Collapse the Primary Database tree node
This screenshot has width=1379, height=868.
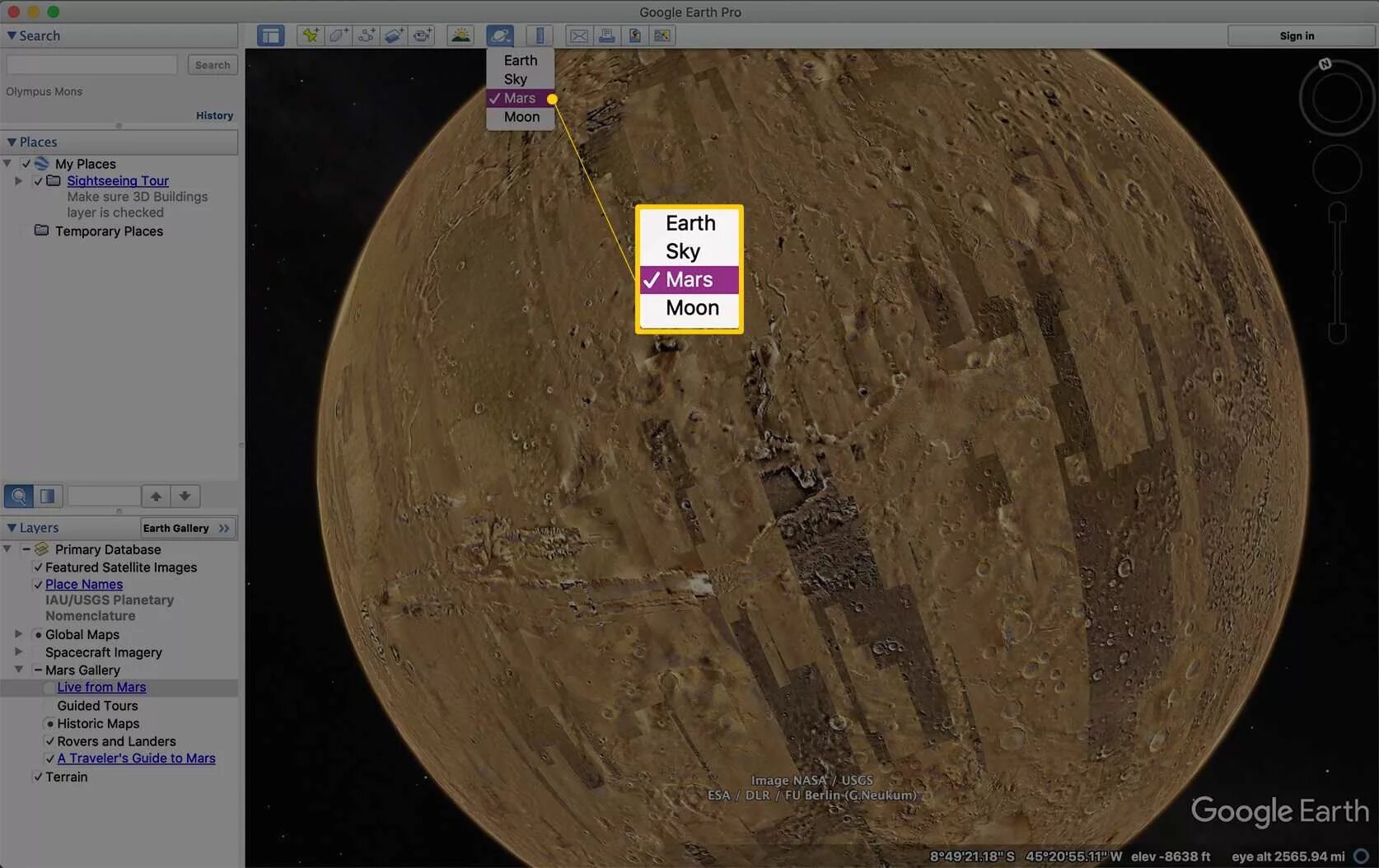(x=7, y=549)
